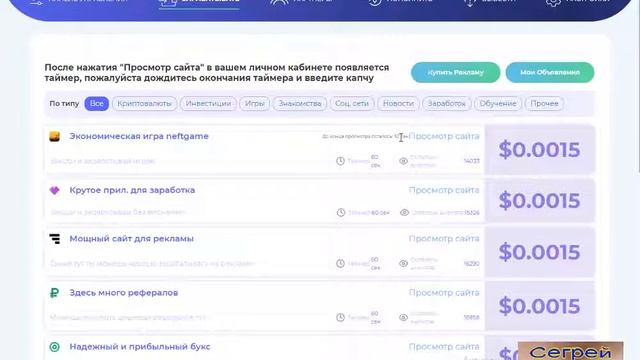This screenshot has width=640, height=360.
Task: Click the views eye icon in neftgame row
Action: [x=403, y=161]
